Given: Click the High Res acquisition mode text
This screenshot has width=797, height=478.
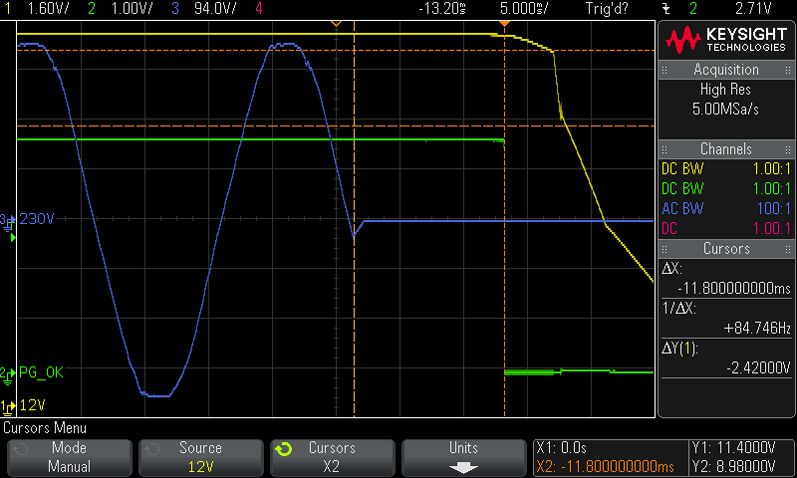Looking at the screenshot, I should (725, 89).
